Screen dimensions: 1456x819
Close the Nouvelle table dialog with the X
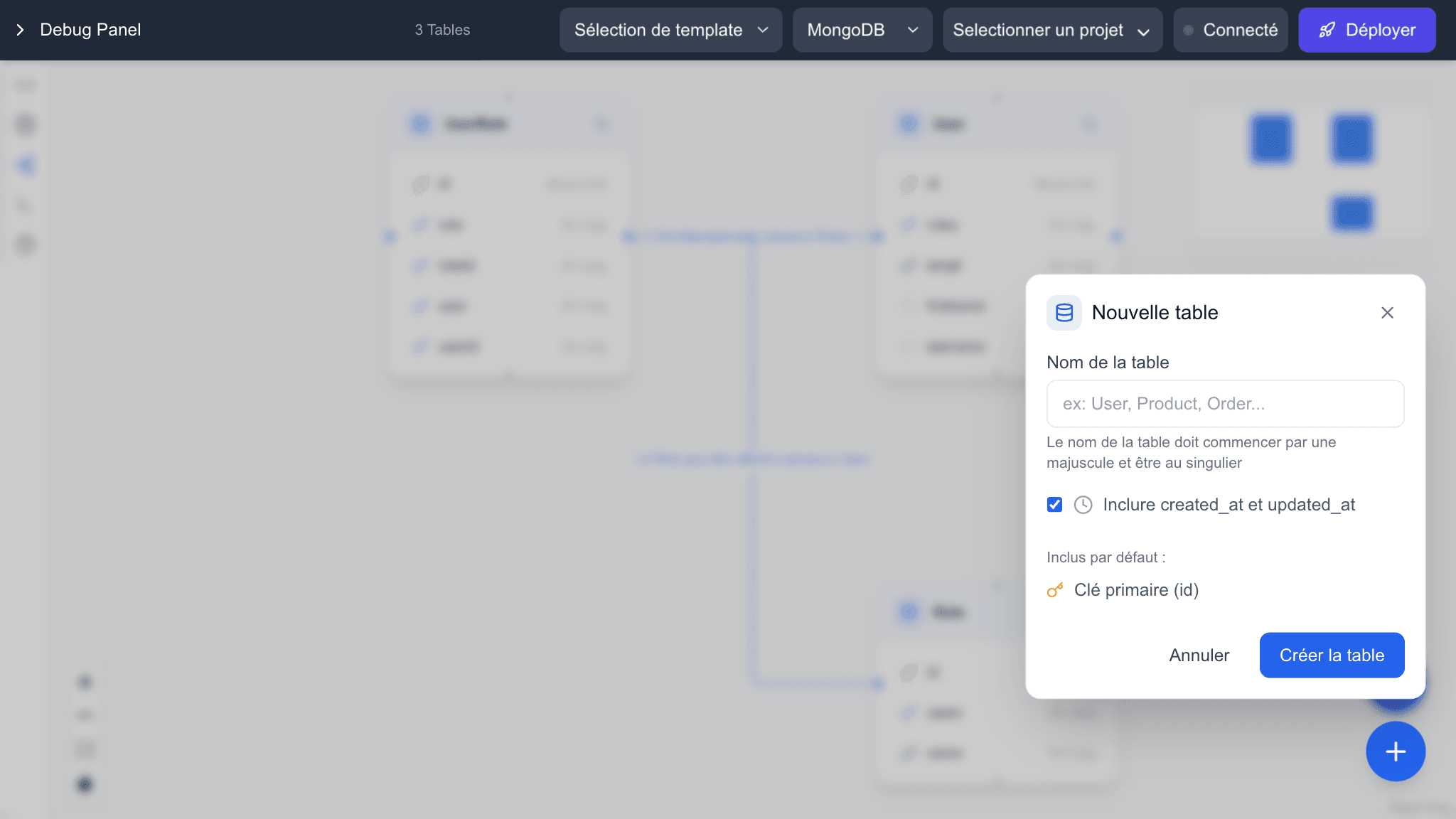pos(1387,312)
